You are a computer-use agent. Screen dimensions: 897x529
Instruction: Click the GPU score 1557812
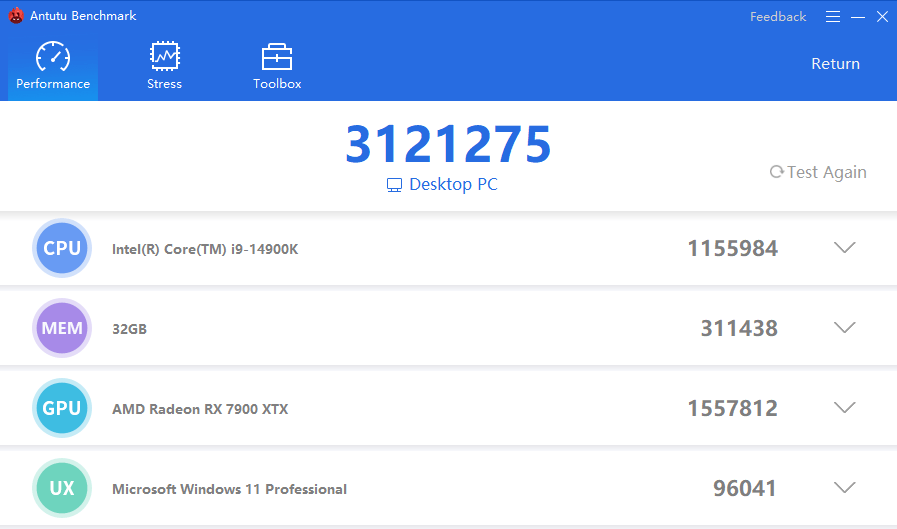[732, 408]
